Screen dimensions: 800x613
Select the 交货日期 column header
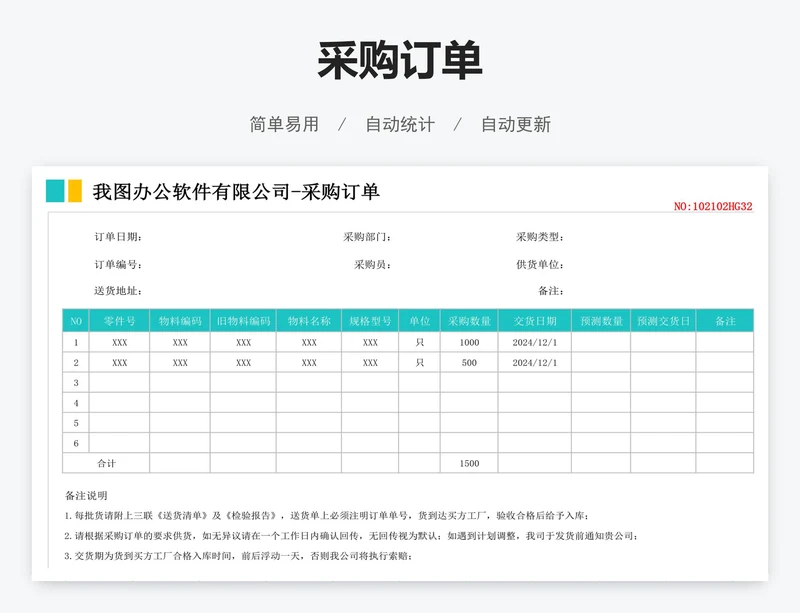coord(535,321)
